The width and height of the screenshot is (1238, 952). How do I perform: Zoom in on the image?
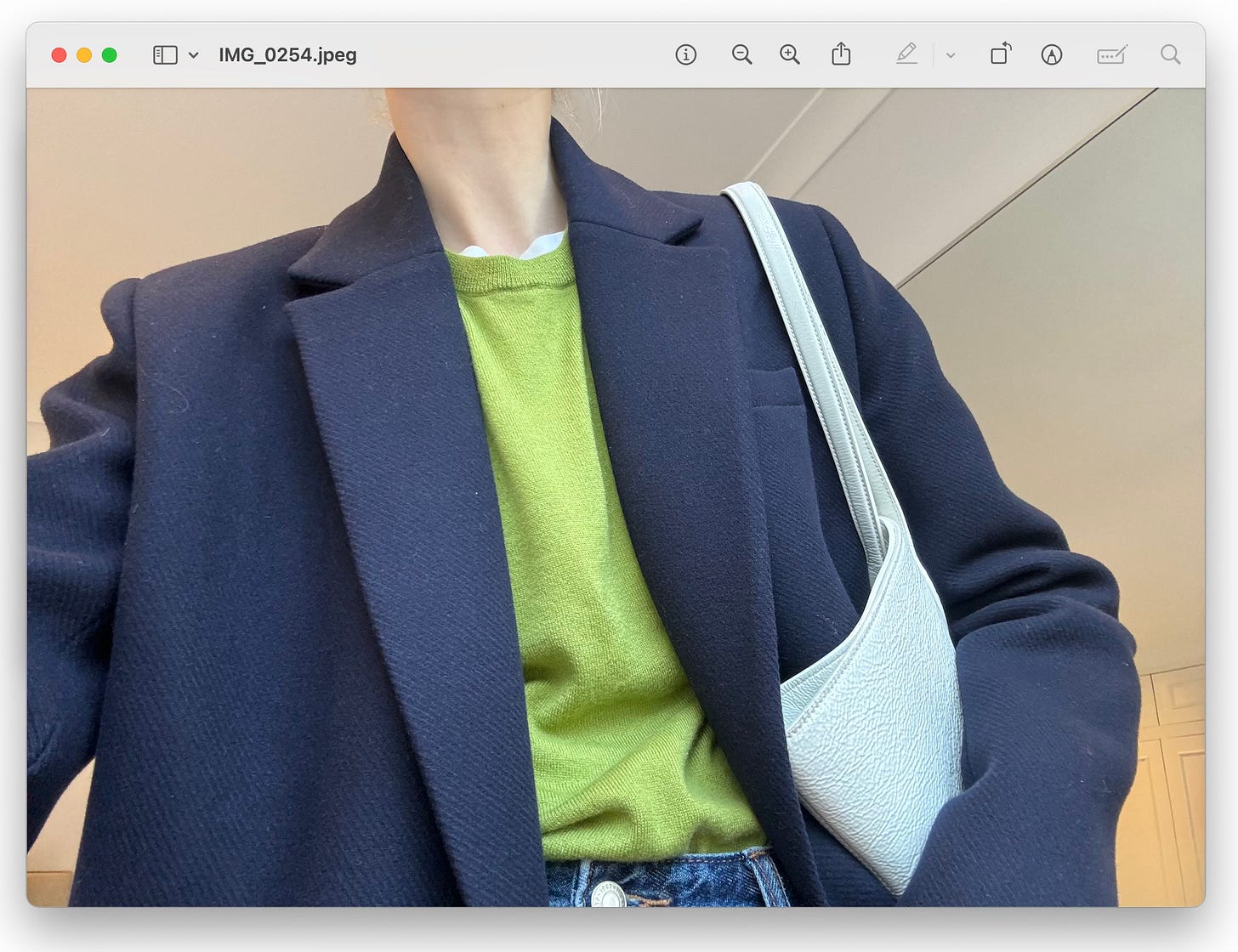point(790,55)
